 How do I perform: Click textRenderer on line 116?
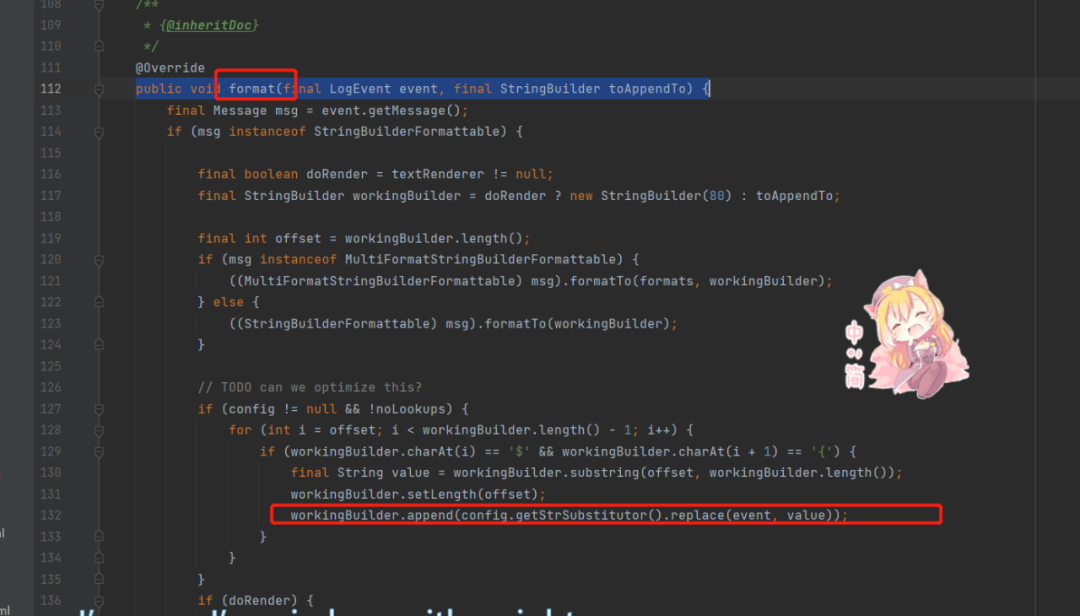tap(437, 174)
